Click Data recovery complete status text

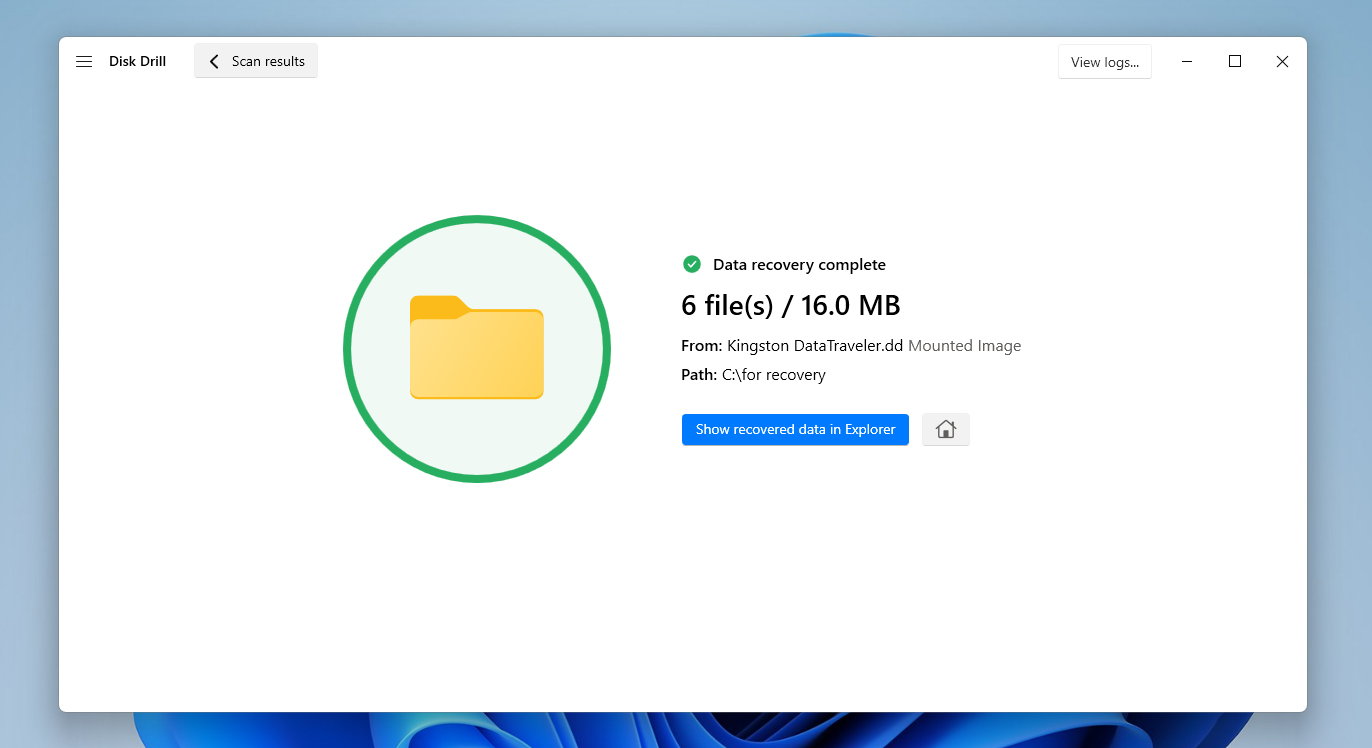pos(799,264)
